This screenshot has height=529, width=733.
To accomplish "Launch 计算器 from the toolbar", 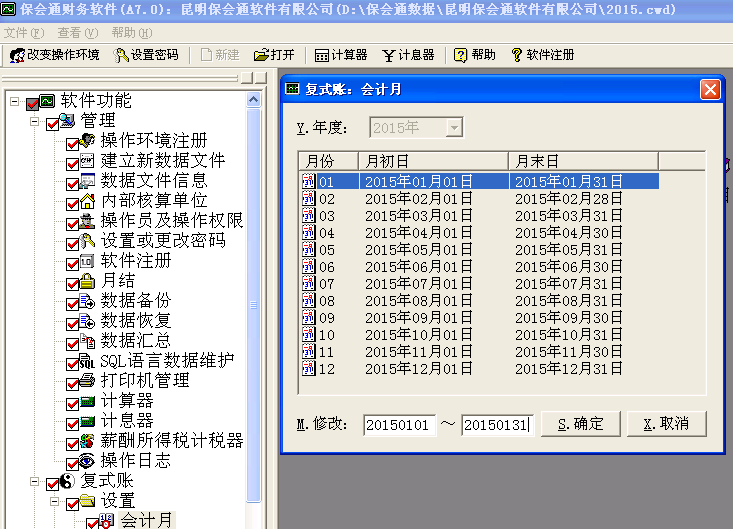I will pos(341,55).
